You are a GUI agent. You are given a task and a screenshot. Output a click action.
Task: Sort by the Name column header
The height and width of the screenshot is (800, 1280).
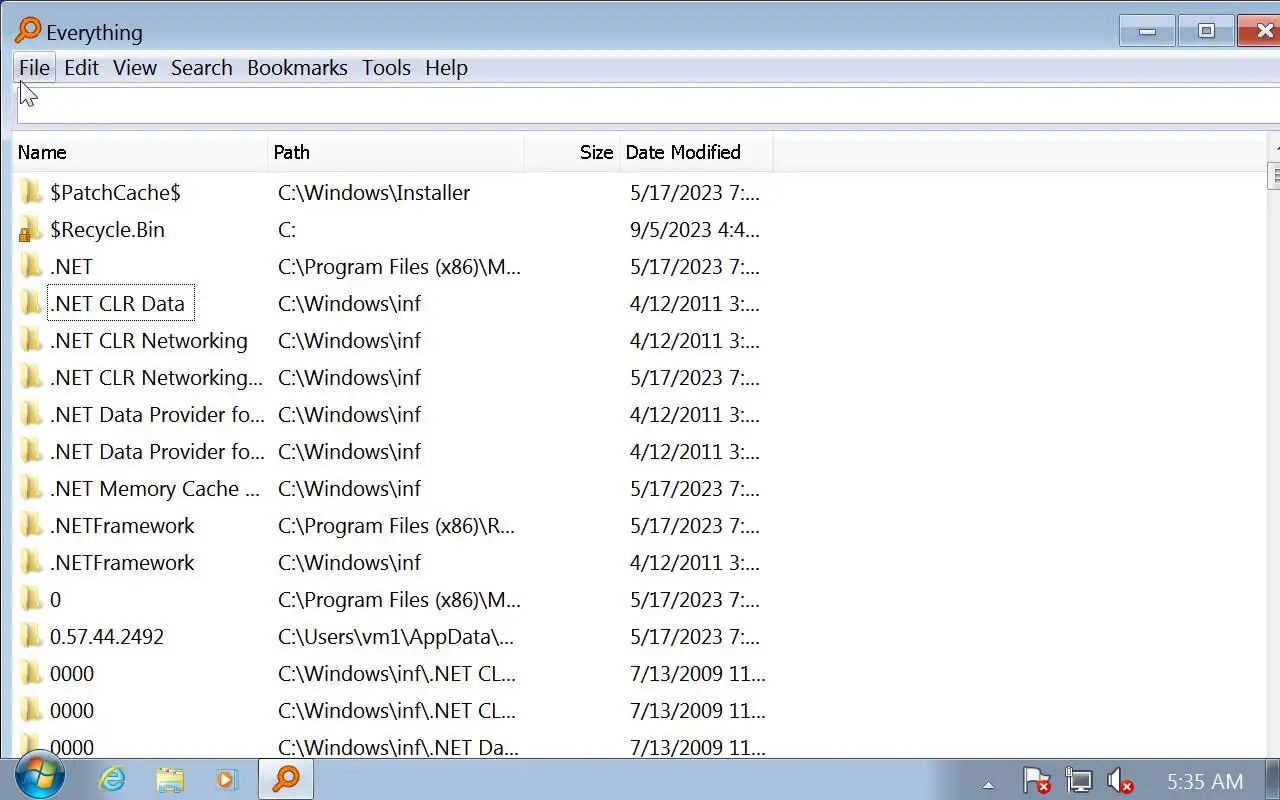tap(140, 152)
